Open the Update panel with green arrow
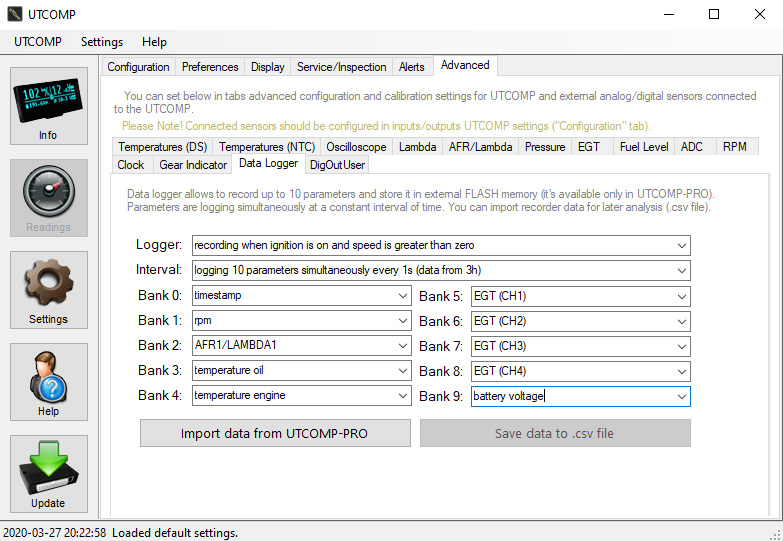Viewport: 783px width, 541px height. [x=48, y=474]
